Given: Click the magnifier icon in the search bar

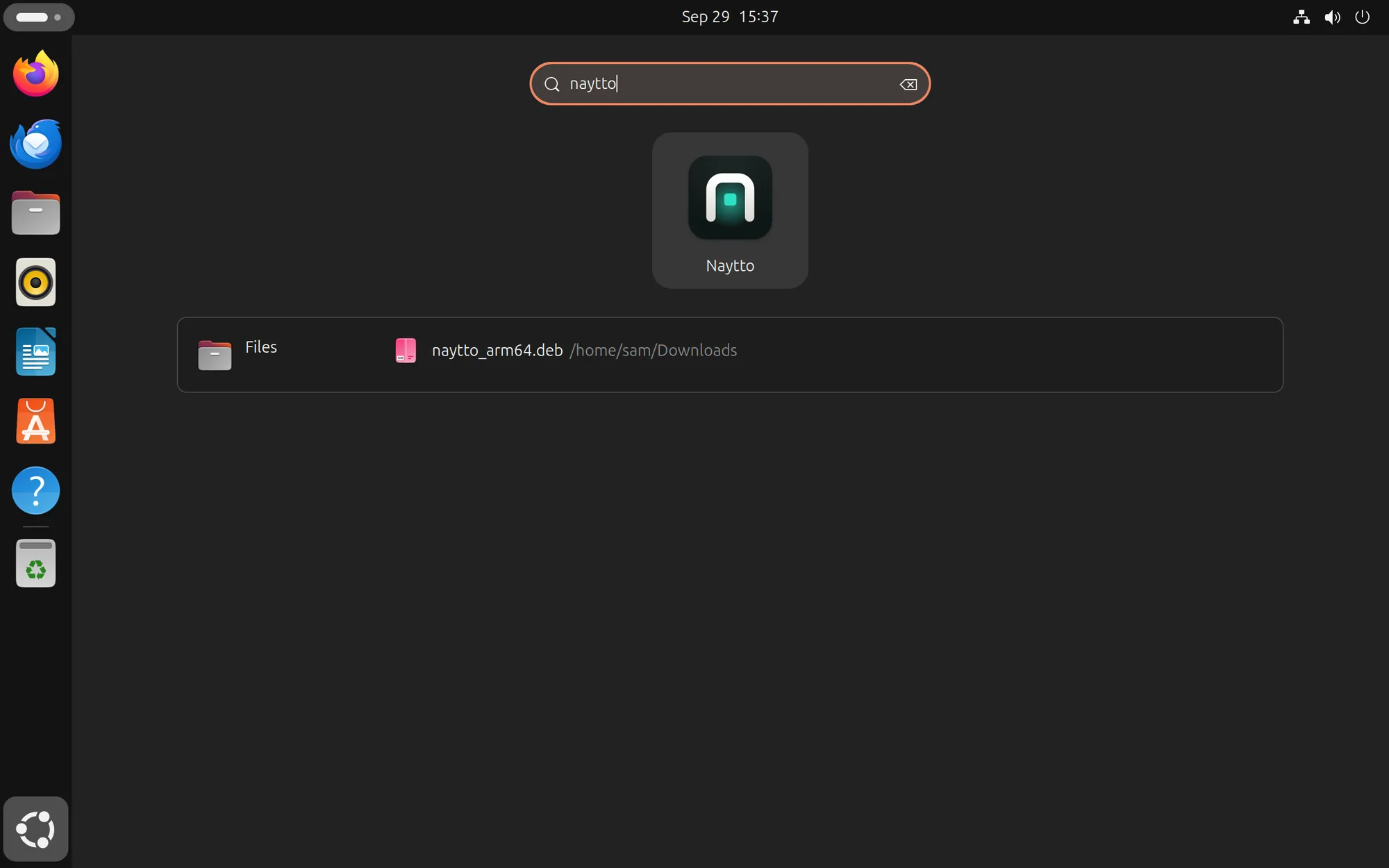Looking at the screenshot, I should [x=552, y=84].
